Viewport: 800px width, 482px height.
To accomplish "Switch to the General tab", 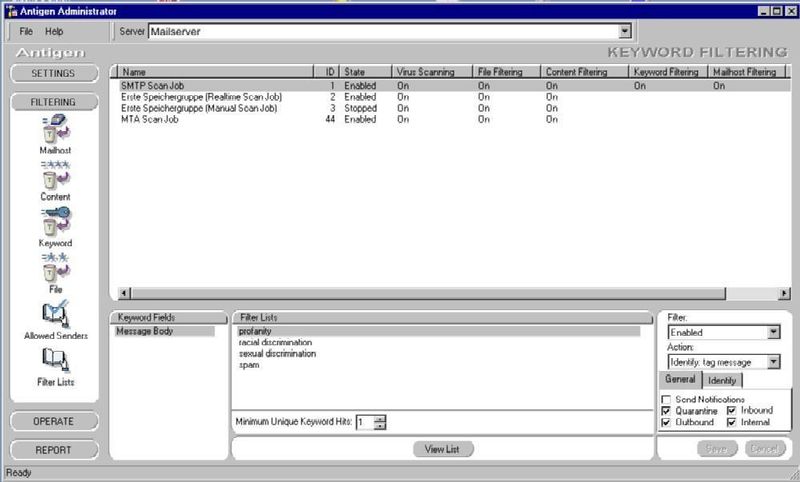I will click(x=680, y=379).
